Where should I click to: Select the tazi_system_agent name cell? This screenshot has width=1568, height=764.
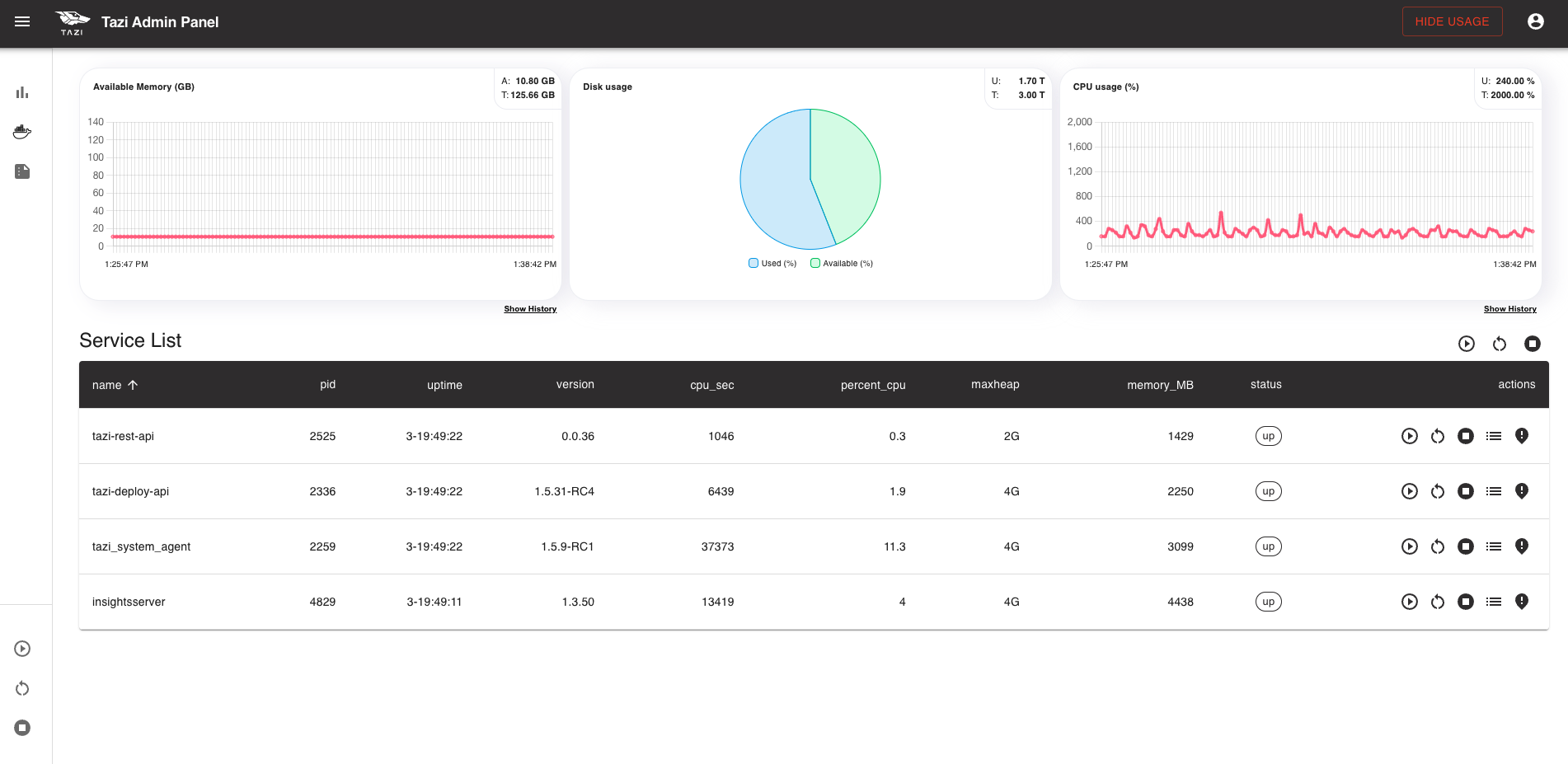[x=141, y=546]
